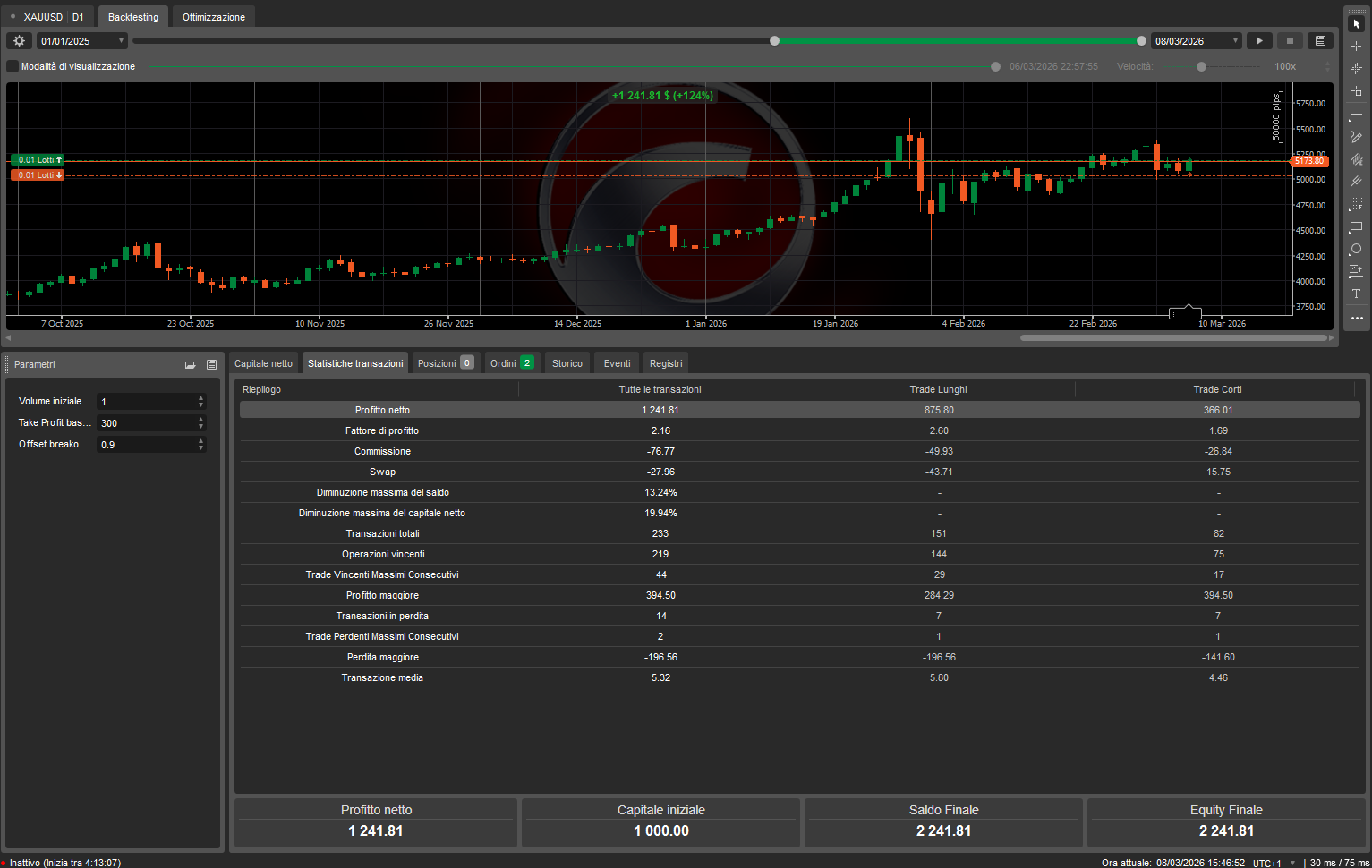The image size is (1372, 868).
Task: Open the end date 08/03/2026 dropdown
Action: coord(1235,41)
